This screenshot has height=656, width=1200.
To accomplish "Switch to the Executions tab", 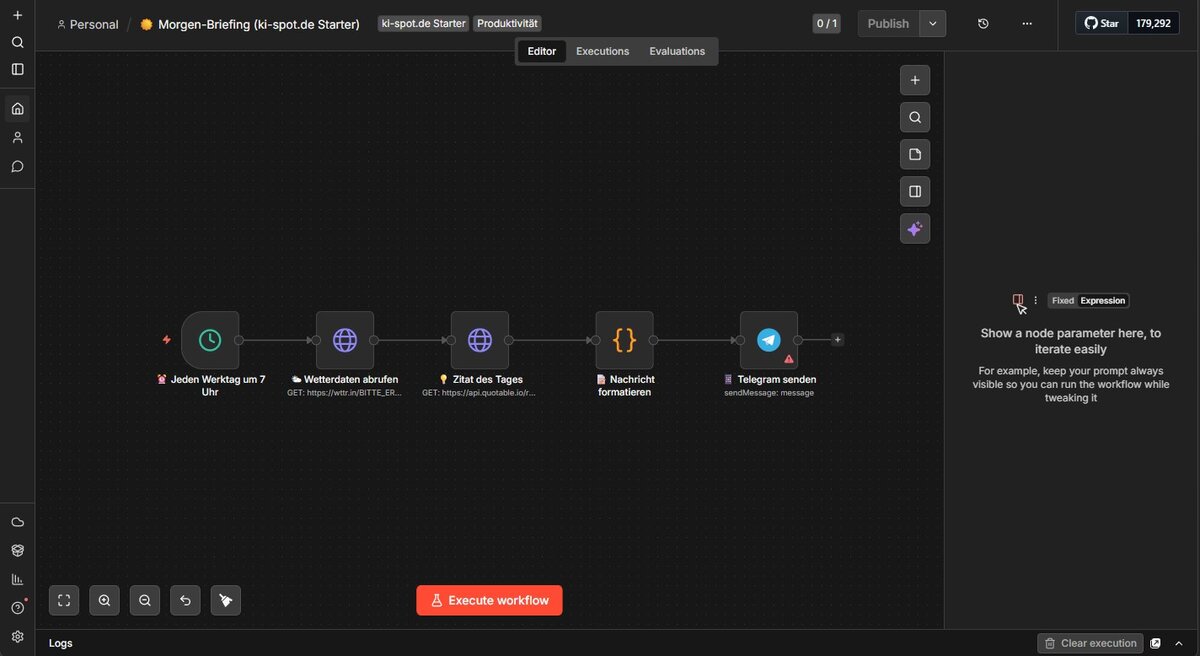I will (x=602, y=50).
